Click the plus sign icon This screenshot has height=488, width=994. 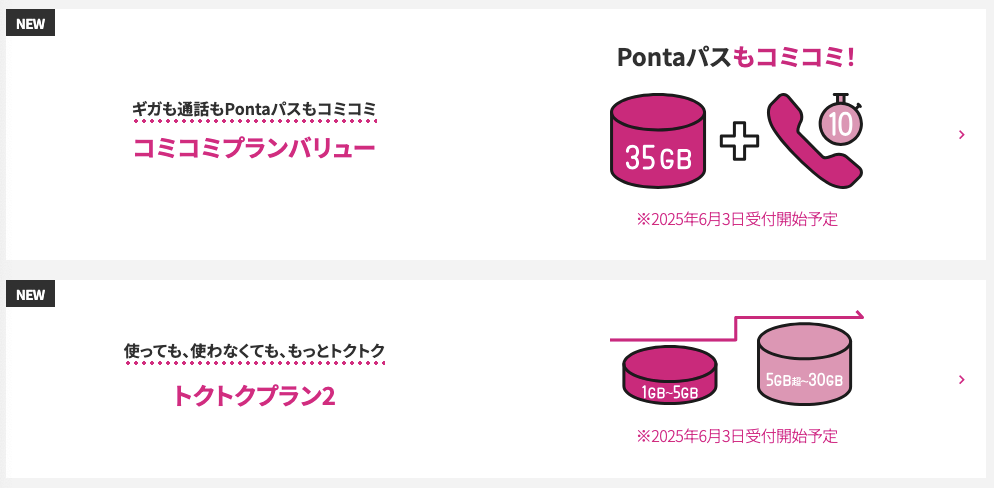tap(739, 141)
